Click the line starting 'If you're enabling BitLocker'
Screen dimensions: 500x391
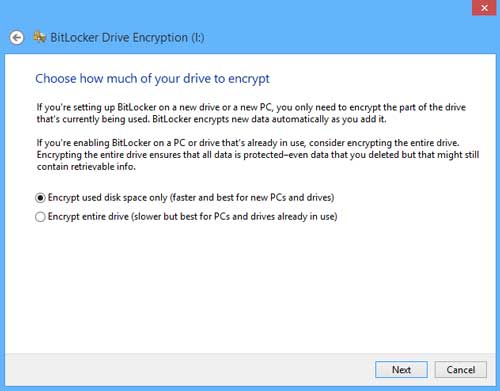(248, 143)
